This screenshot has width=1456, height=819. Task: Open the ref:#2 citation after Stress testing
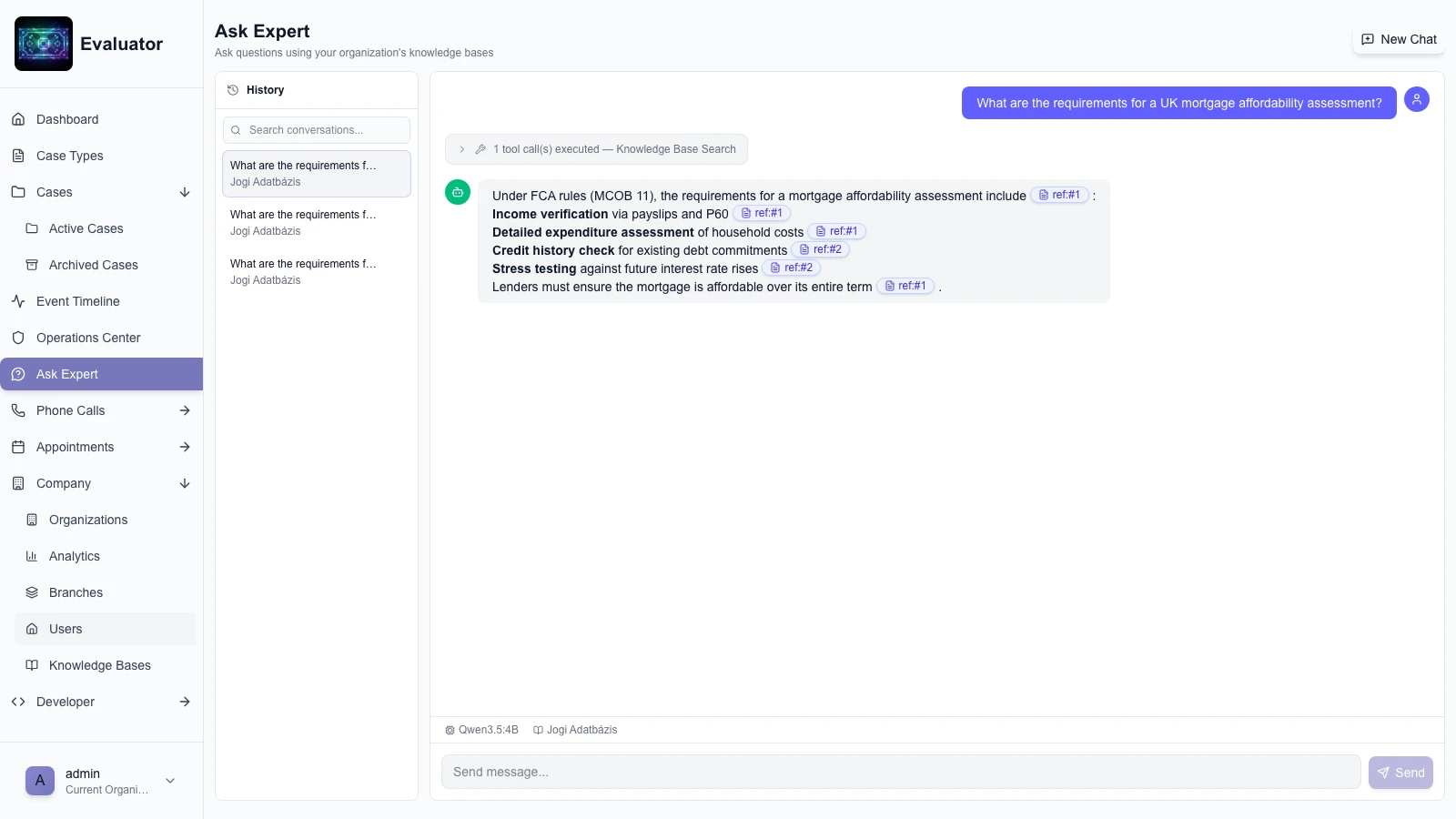point(791,268)
